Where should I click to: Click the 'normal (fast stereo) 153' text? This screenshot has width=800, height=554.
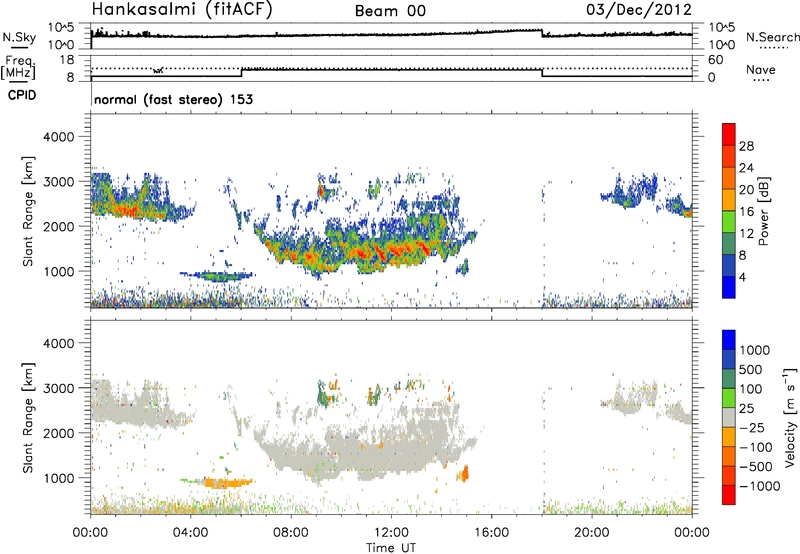[173, 99]
